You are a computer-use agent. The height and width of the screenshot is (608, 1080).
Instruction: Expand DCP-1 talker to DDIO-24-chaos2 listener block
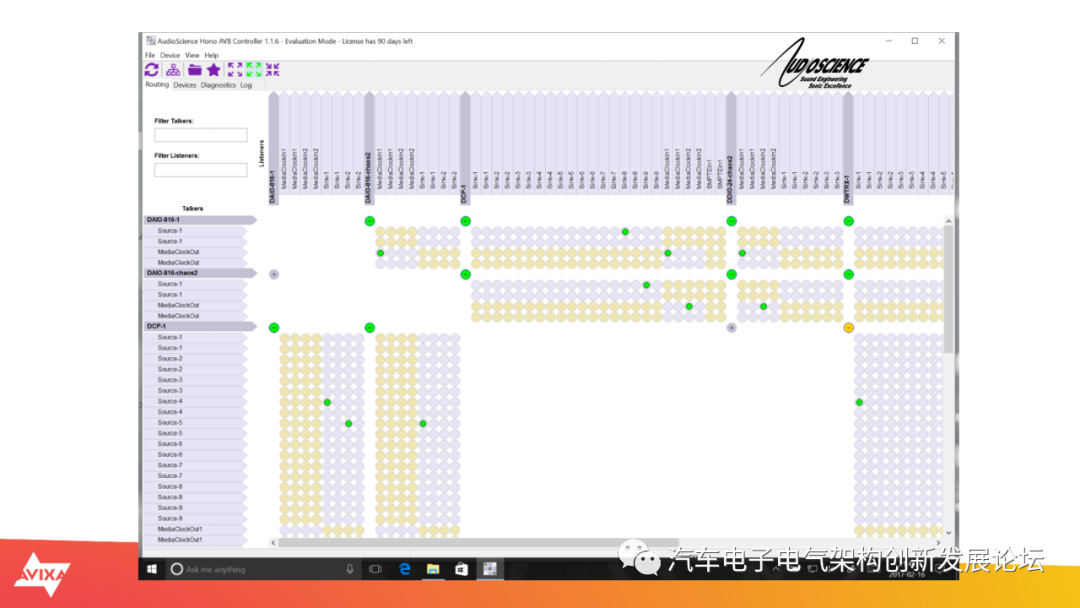tap(731, 328)
